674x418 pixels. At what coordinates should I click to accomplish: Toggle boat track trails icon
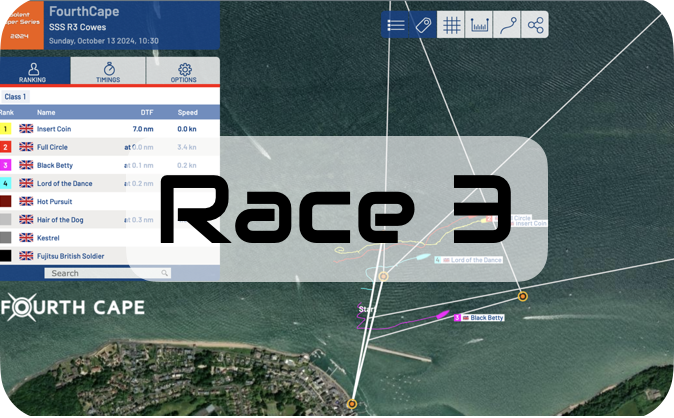pos(508,26)
